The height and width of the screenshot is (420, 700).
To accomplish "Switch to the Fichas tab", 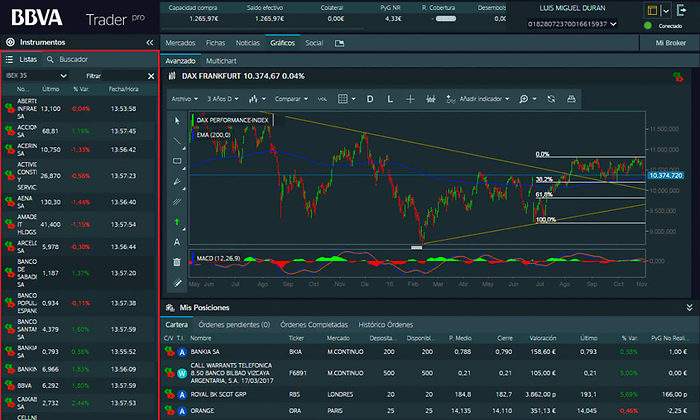I will click(216, 43).
